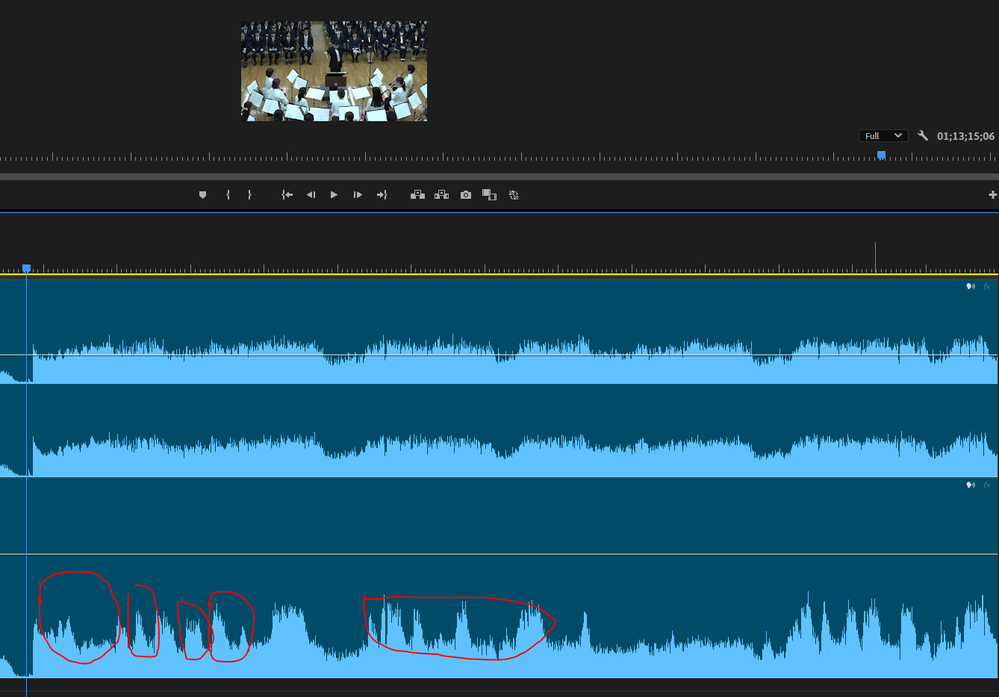Click the monitor ruler playhead marker
This screenshot has height=697, width=999.
[881, 155]
